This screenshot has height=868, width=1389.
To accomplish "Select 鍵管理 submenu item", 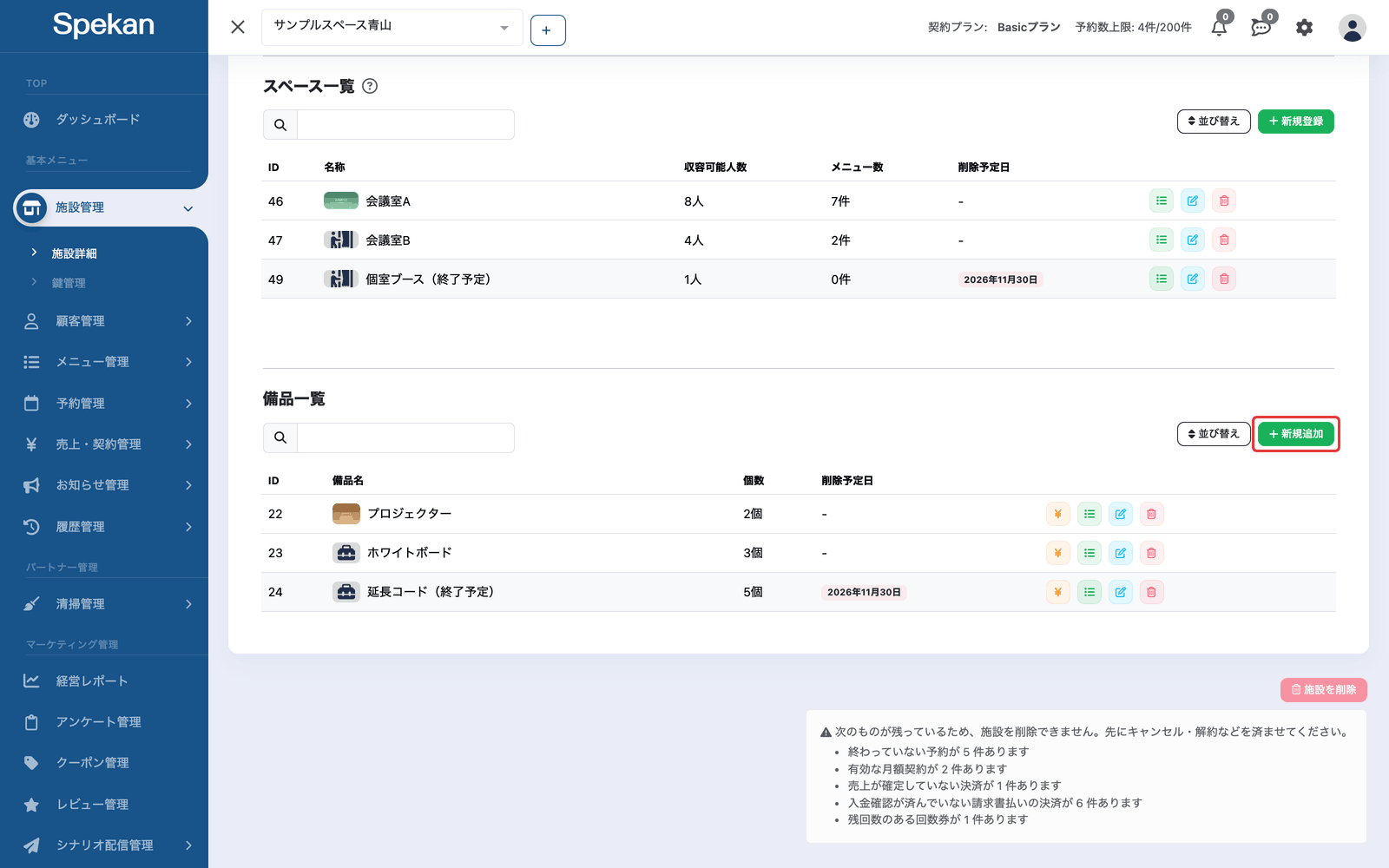I will click(x=69, y=283).
